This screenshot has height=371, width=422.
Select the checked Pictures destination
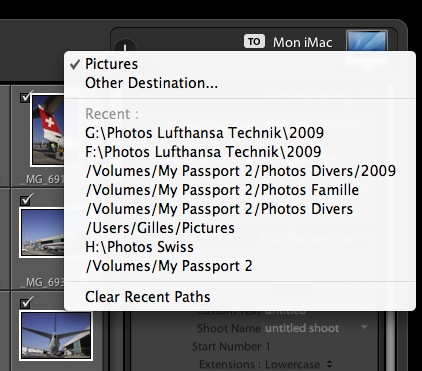pyautogui.click(x=239, y=64)
